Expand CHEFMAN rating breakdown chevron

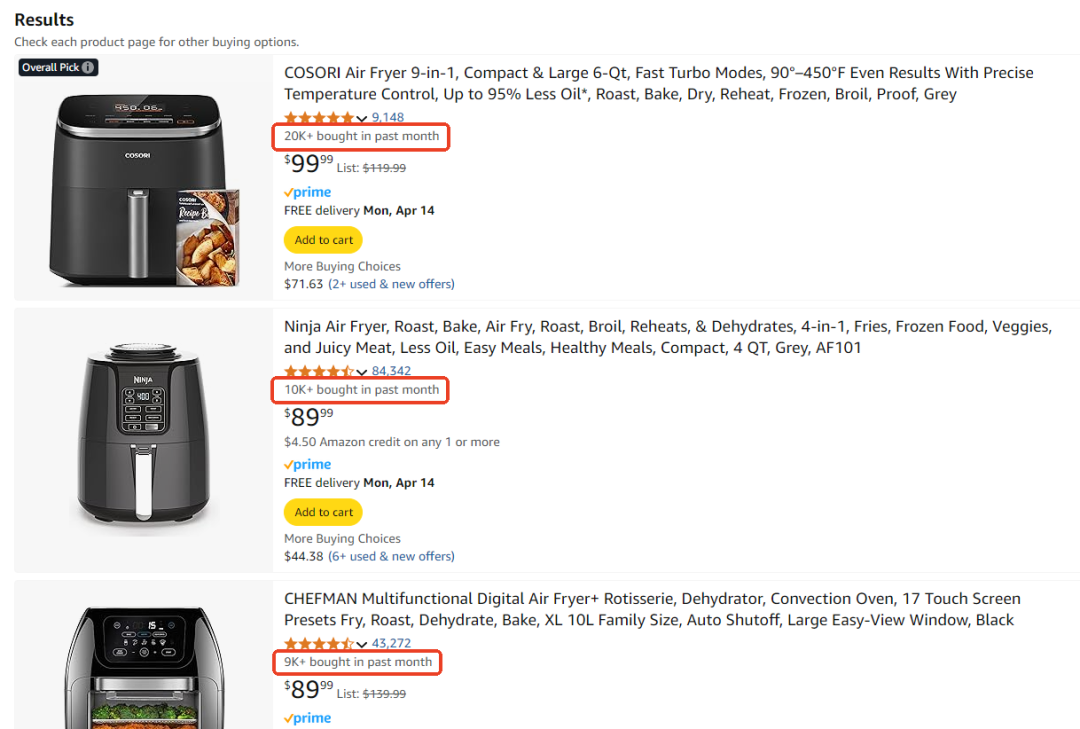pos(362,645)
